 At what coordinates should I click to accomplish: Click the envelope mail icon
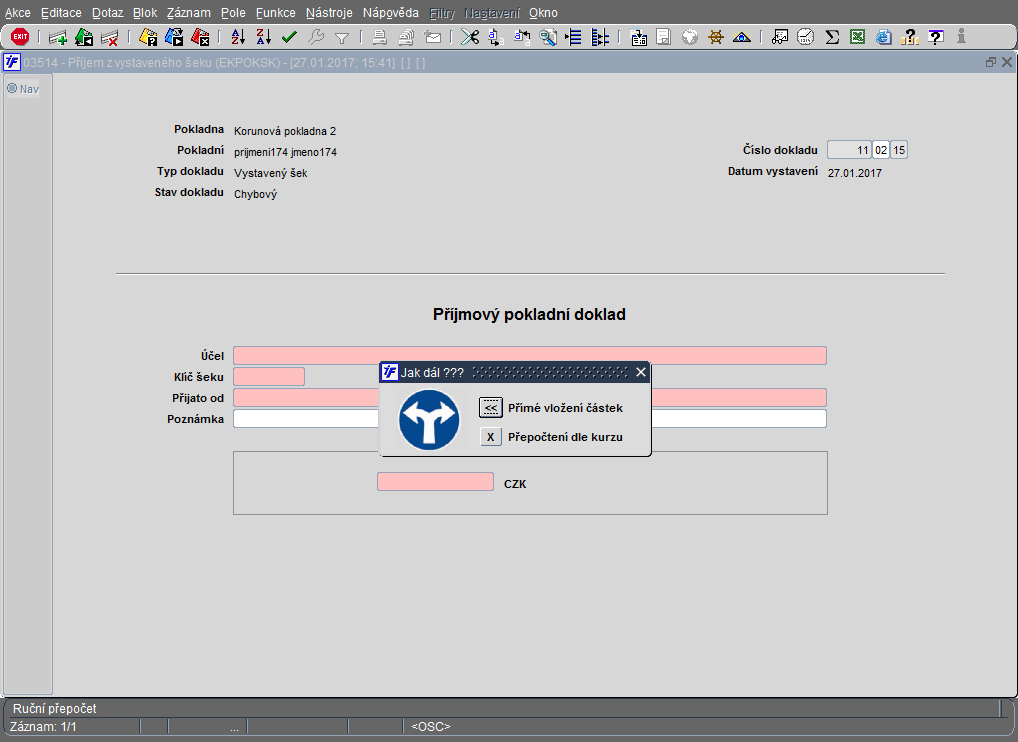(432, 38)
